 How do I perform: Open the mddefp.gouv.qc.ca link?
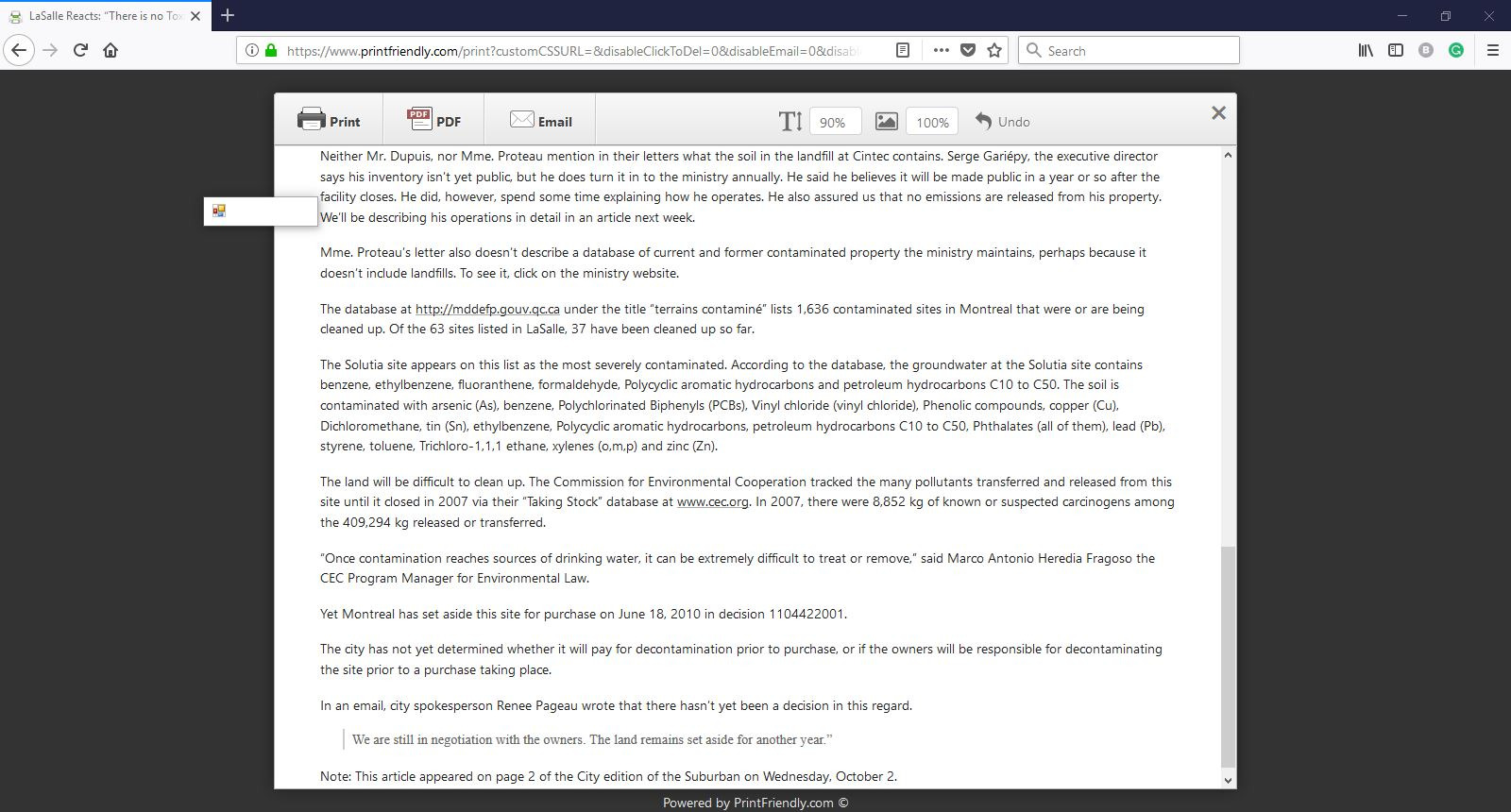tap(487, 309)
